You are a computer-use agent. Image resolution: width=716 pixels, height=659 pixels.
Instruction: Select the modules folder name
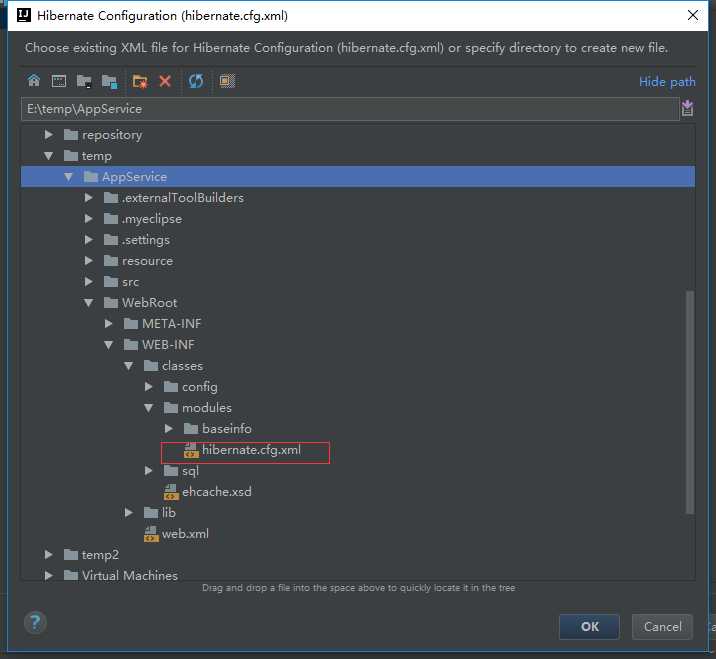[x=207, y=408]
